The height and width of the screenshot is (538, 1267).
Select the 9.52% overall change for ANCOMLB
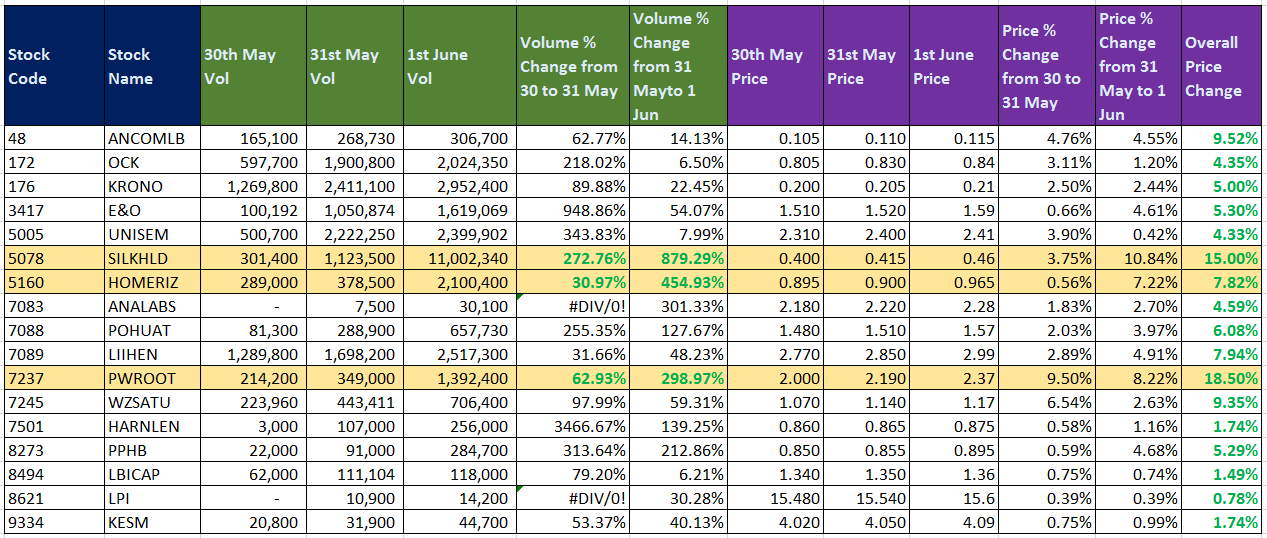pyautogui.click(x=1222, y=138)
